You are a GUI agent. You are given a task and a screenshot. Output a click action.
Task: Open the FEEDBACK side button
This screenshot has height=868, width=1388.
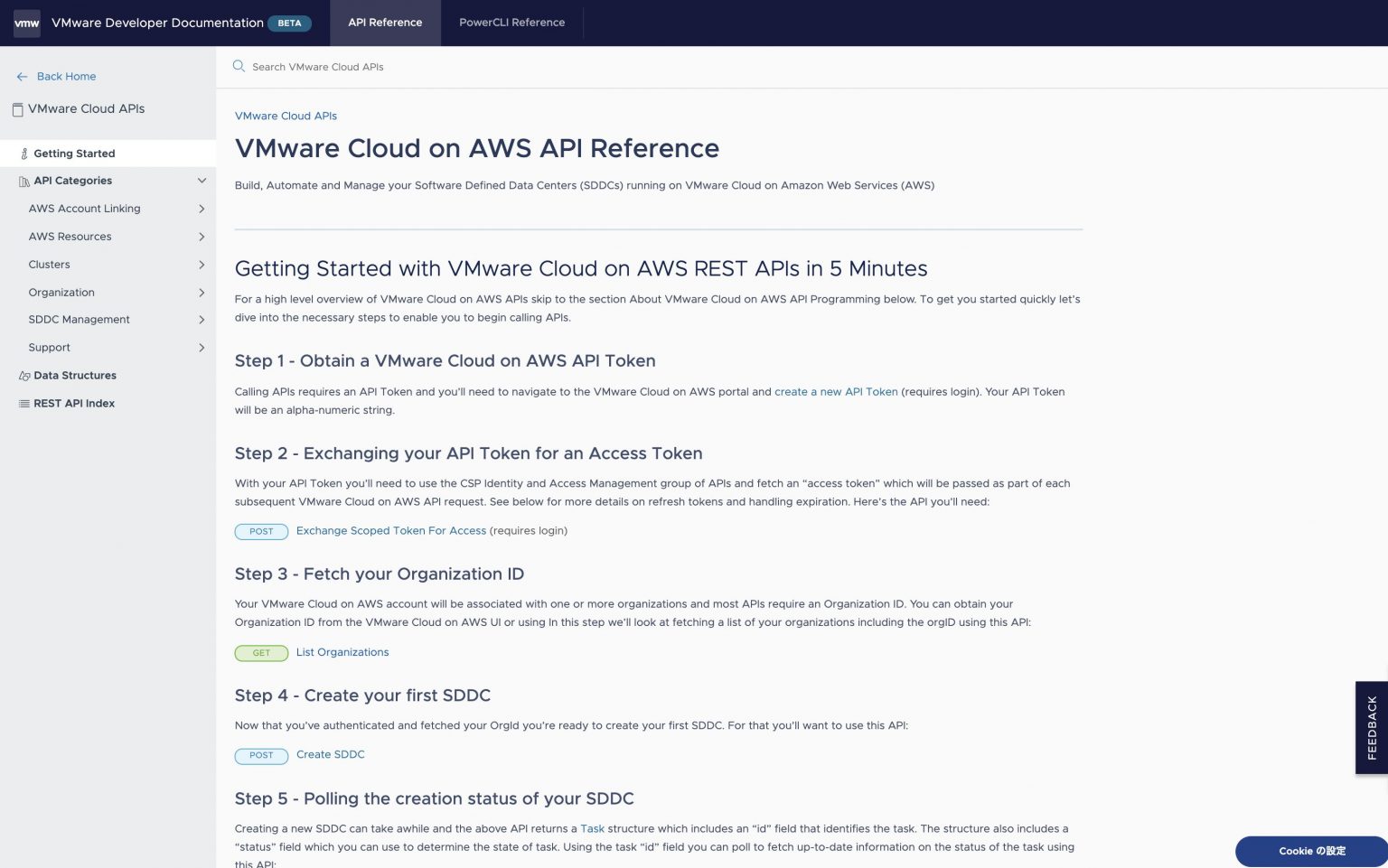coord(1372,728)
